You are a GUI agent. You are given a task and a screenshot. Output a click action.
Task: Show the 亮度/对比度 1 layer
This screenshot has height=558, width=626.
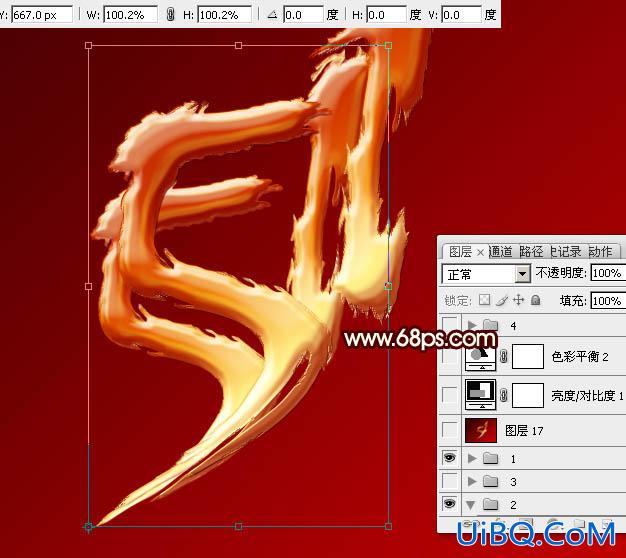coord(450,395)
